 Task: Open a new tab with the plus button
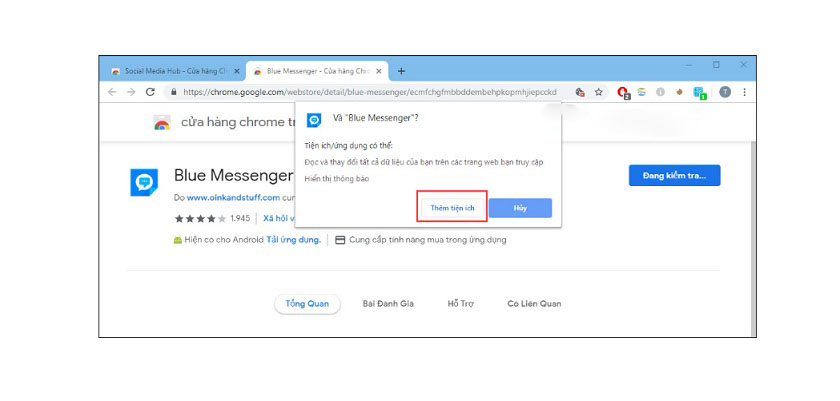coord(401,71)
